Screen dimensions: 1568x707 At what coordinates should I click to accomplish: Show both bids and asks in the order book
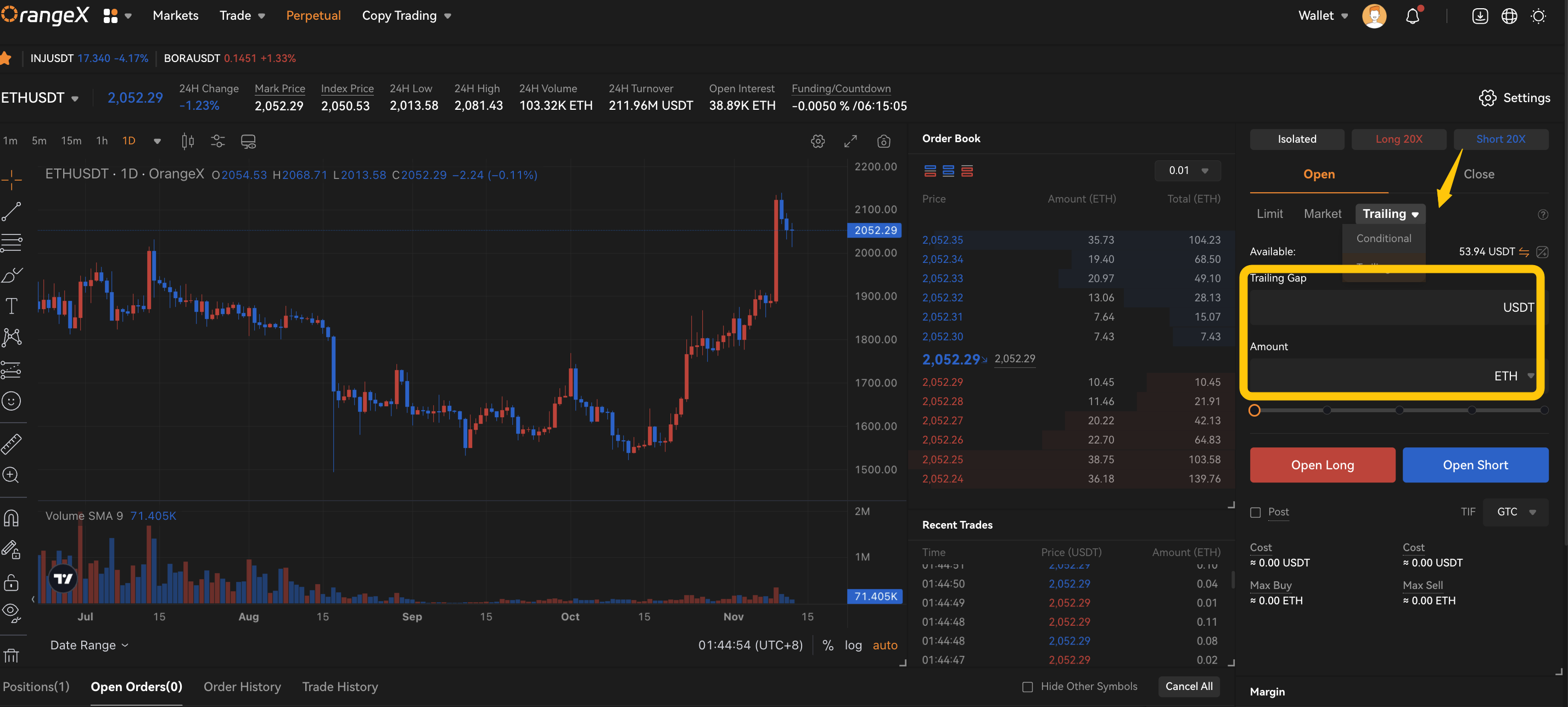pos(930,171)
